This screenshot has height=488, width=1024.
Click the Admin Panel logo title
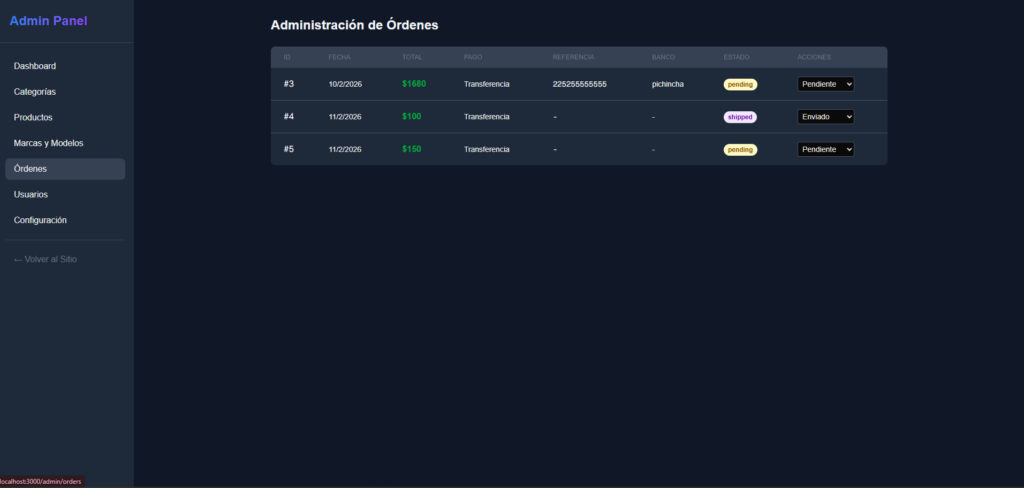click(x=48, y=20)
